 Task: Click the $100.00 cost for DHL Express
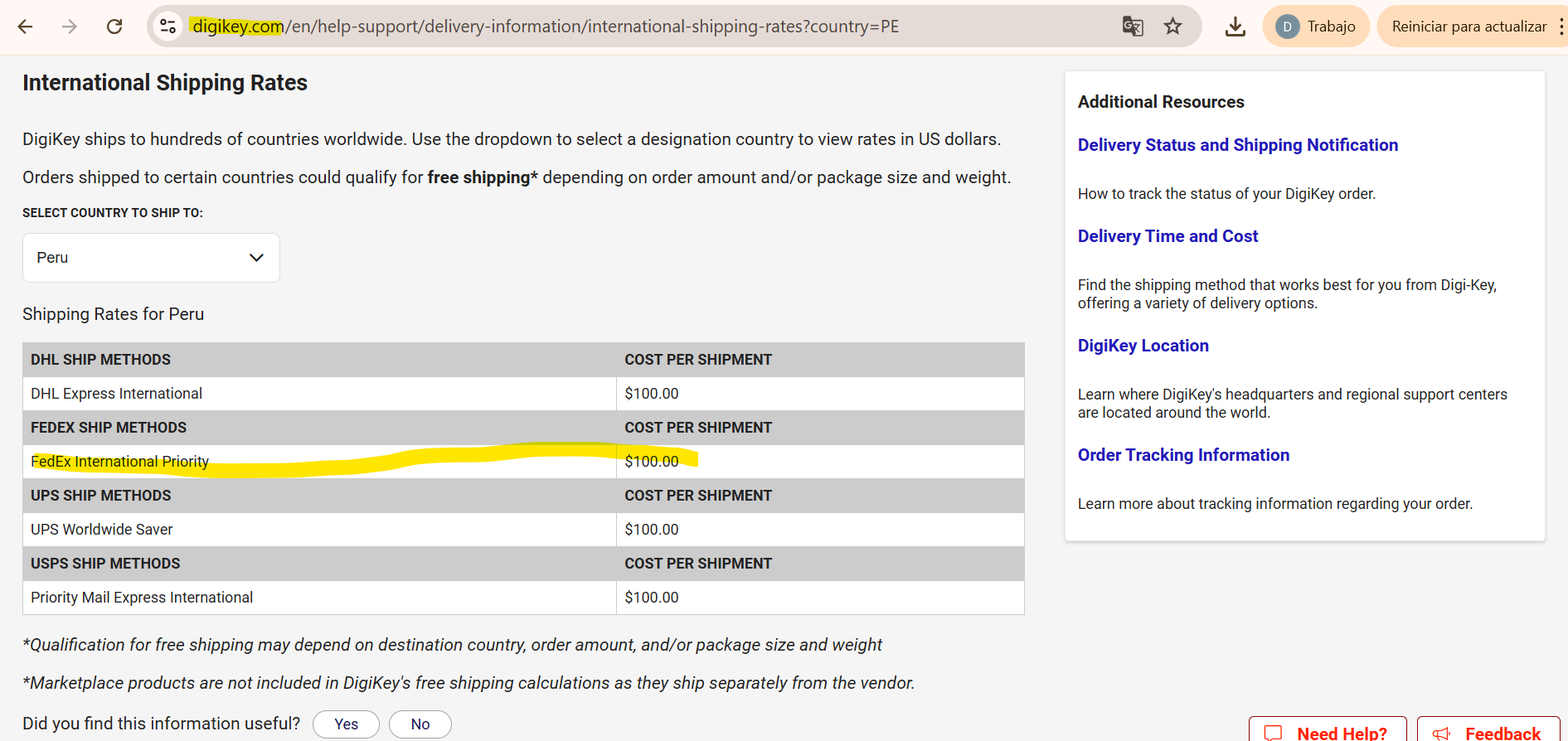coord(652,394)
